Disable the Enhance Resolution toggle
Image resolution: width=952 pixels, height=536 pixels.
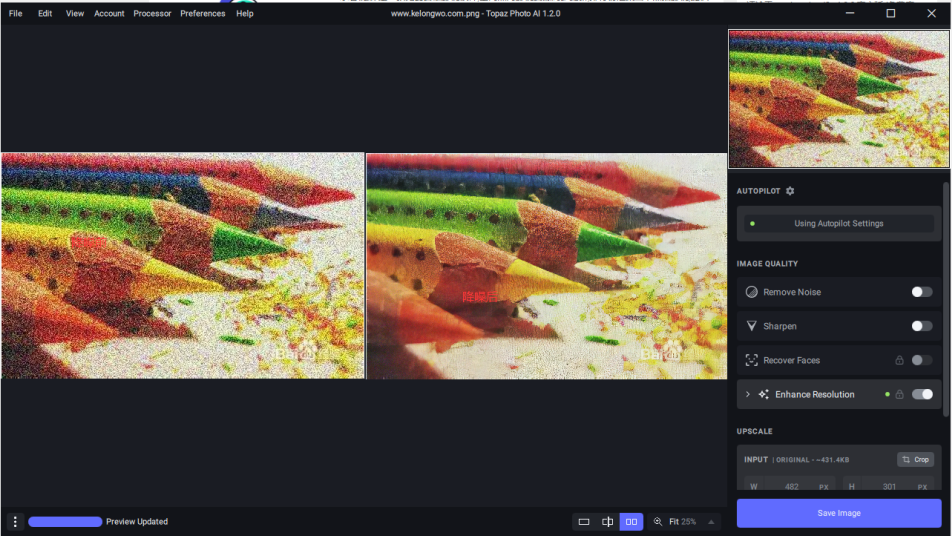point(921,395)
